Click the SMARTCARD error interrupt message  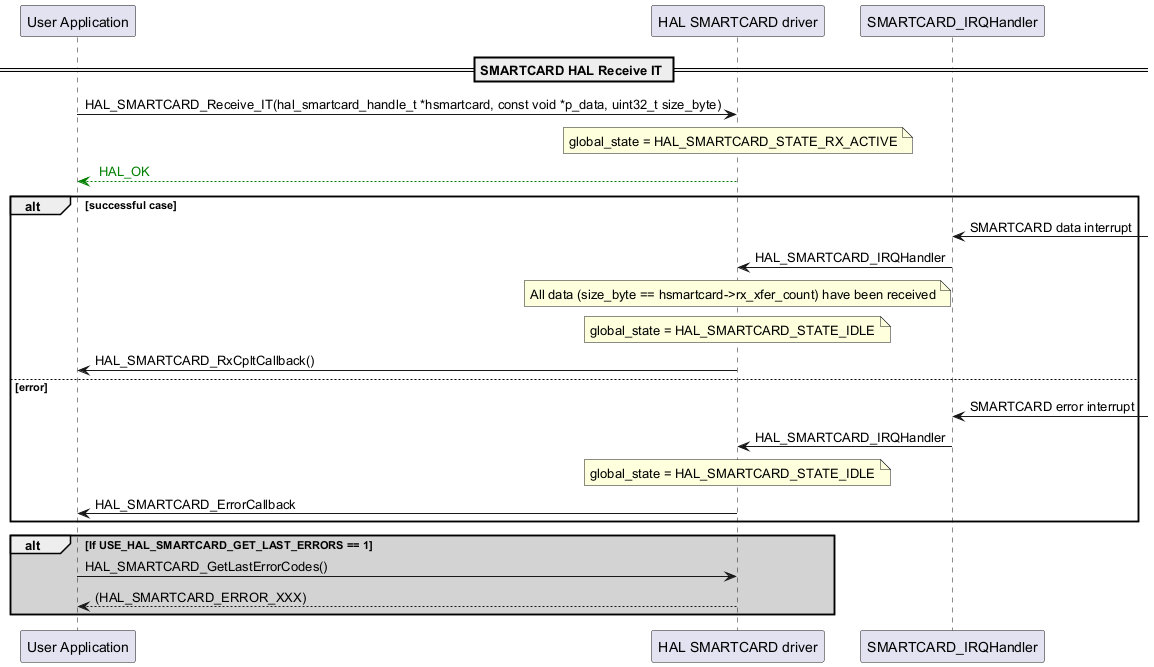(x=1051, y=407)
